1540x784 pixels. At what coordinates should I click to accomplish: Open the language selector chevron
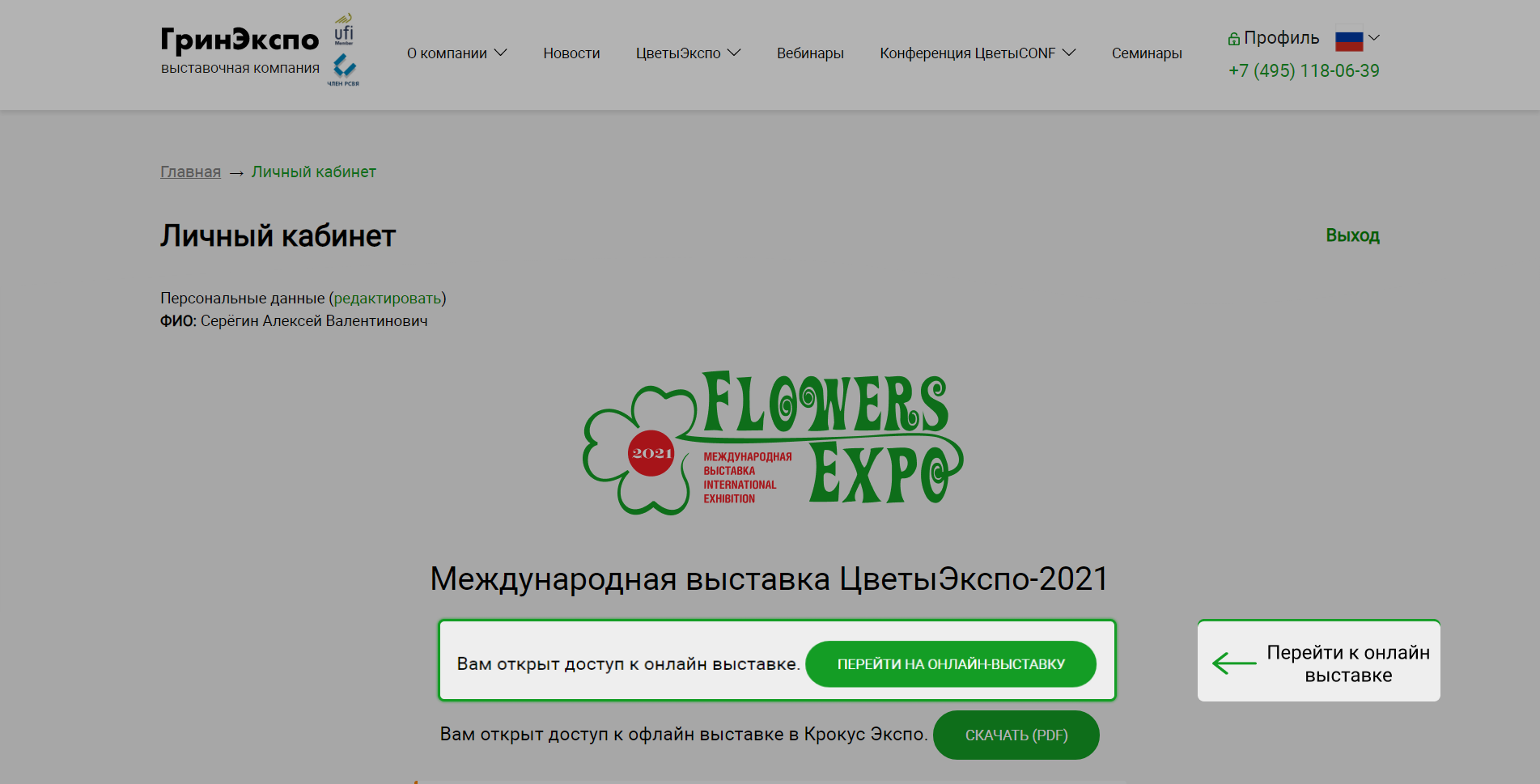click(1374, 38)
